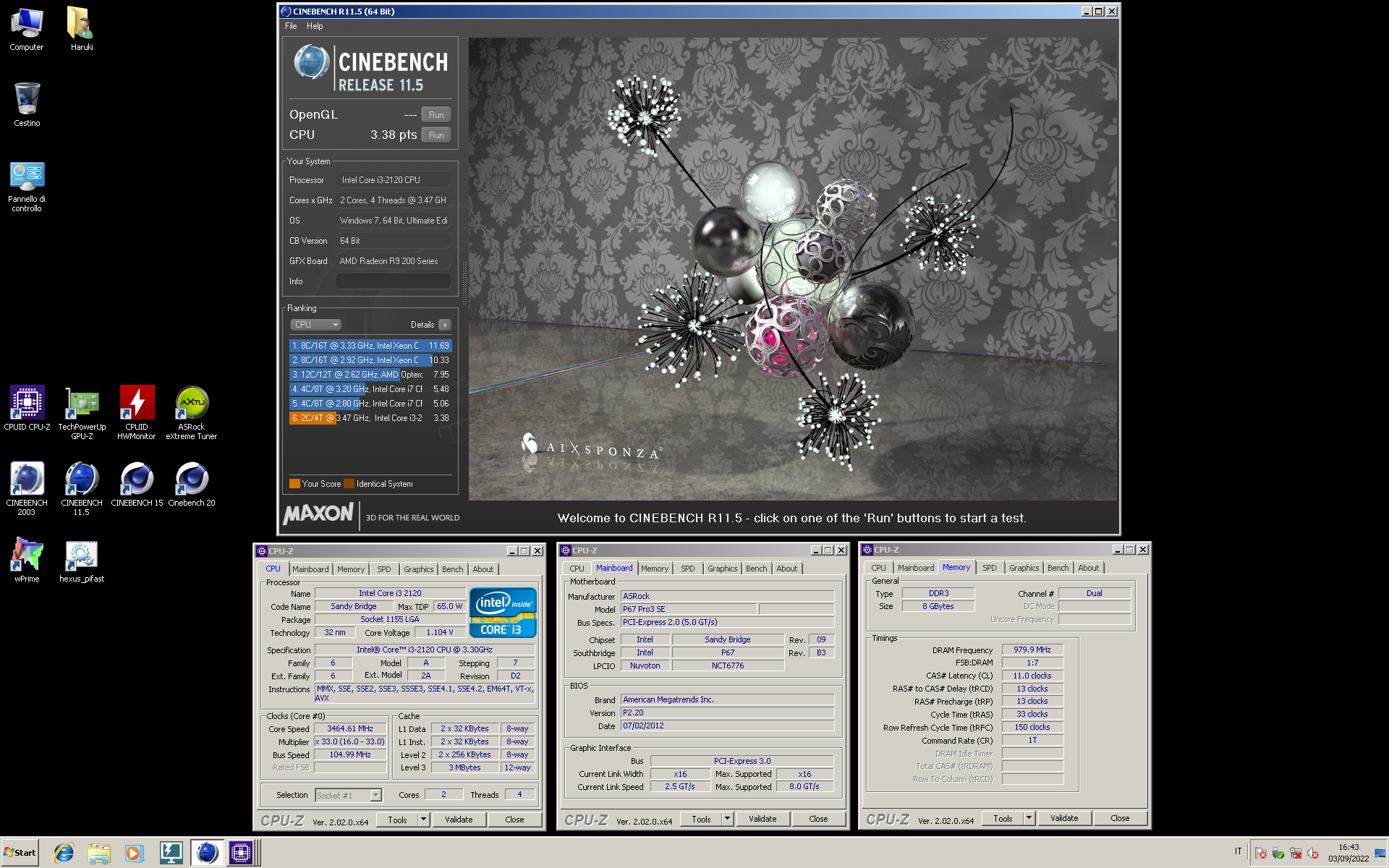Switch to Mainboard tab in first CPU-Z
1389x868 pixels.
(310, 569)
